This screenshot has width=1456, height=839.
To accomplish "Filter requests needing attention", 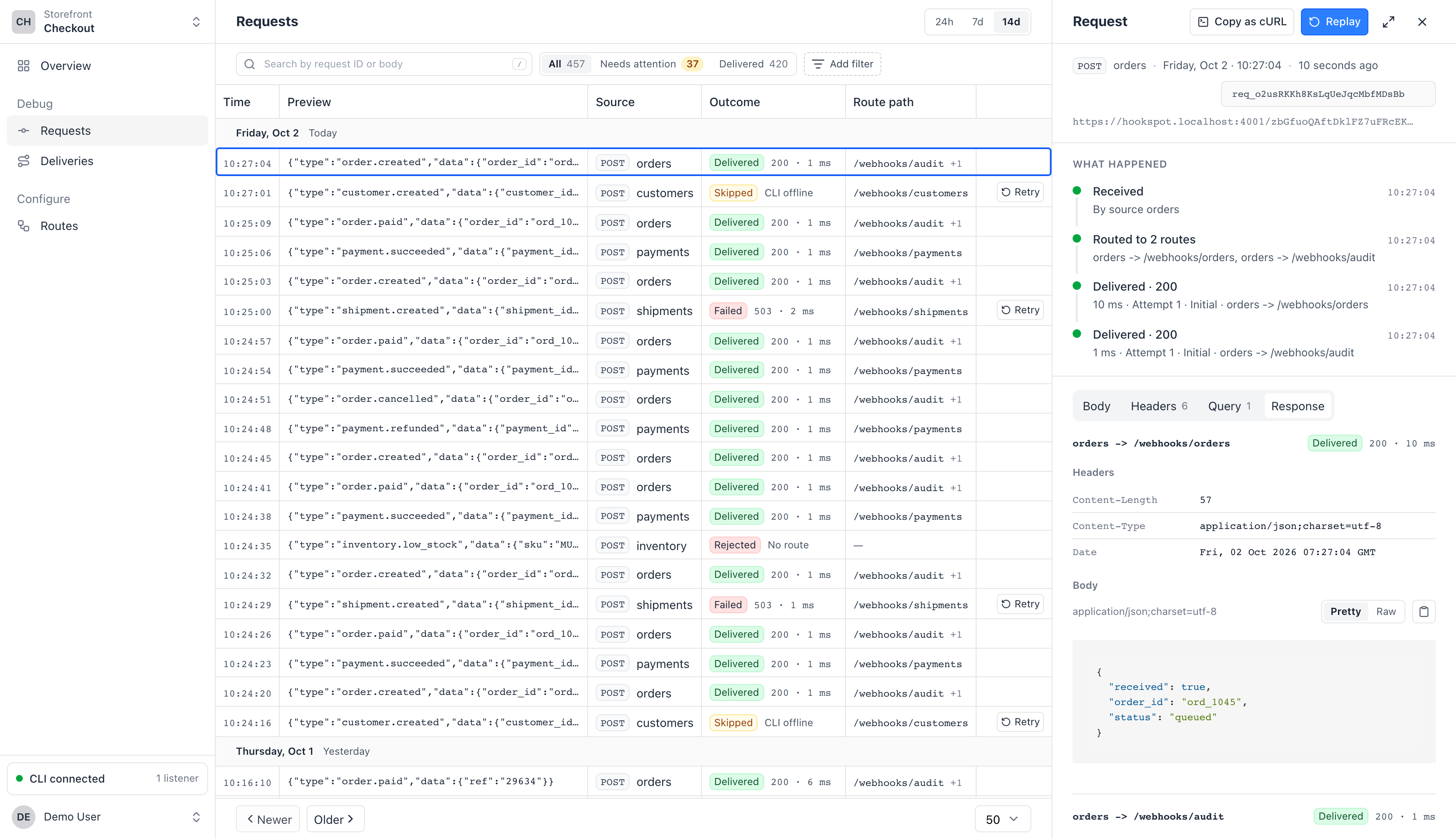I will coord(651,64).
